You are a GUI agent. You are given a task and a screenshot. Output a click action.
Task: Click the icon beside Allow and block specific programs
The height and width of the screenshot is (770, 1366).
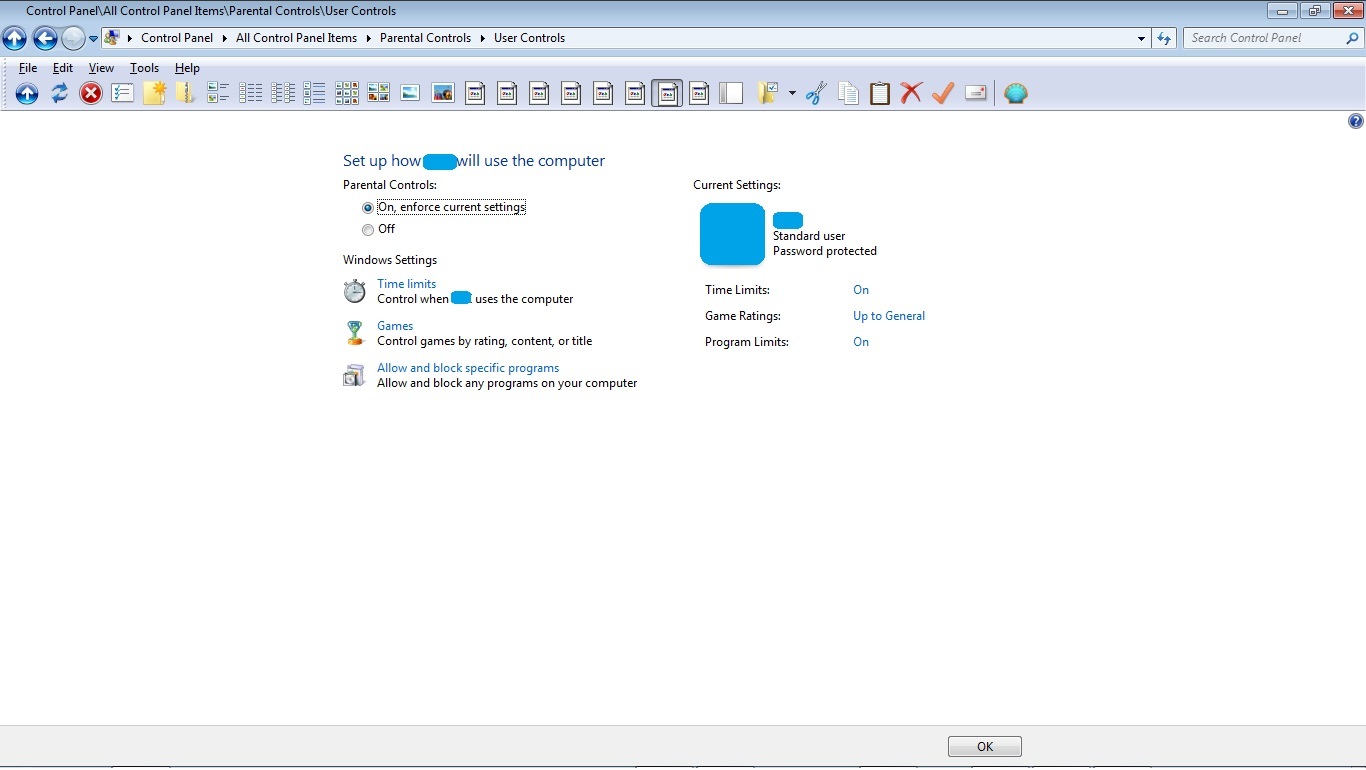click(x=354, y=375)
